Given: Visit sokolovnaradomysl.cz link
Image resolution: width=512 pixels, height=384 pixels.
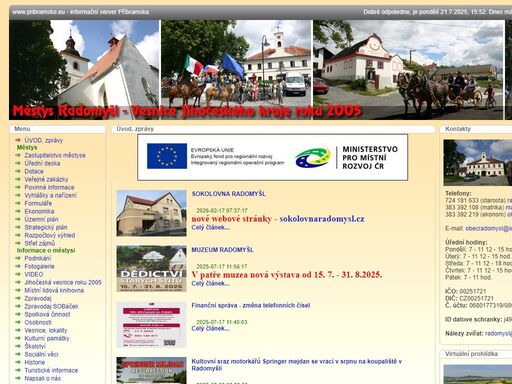Looking at the screenshot, I should click(x=322, y=219).
